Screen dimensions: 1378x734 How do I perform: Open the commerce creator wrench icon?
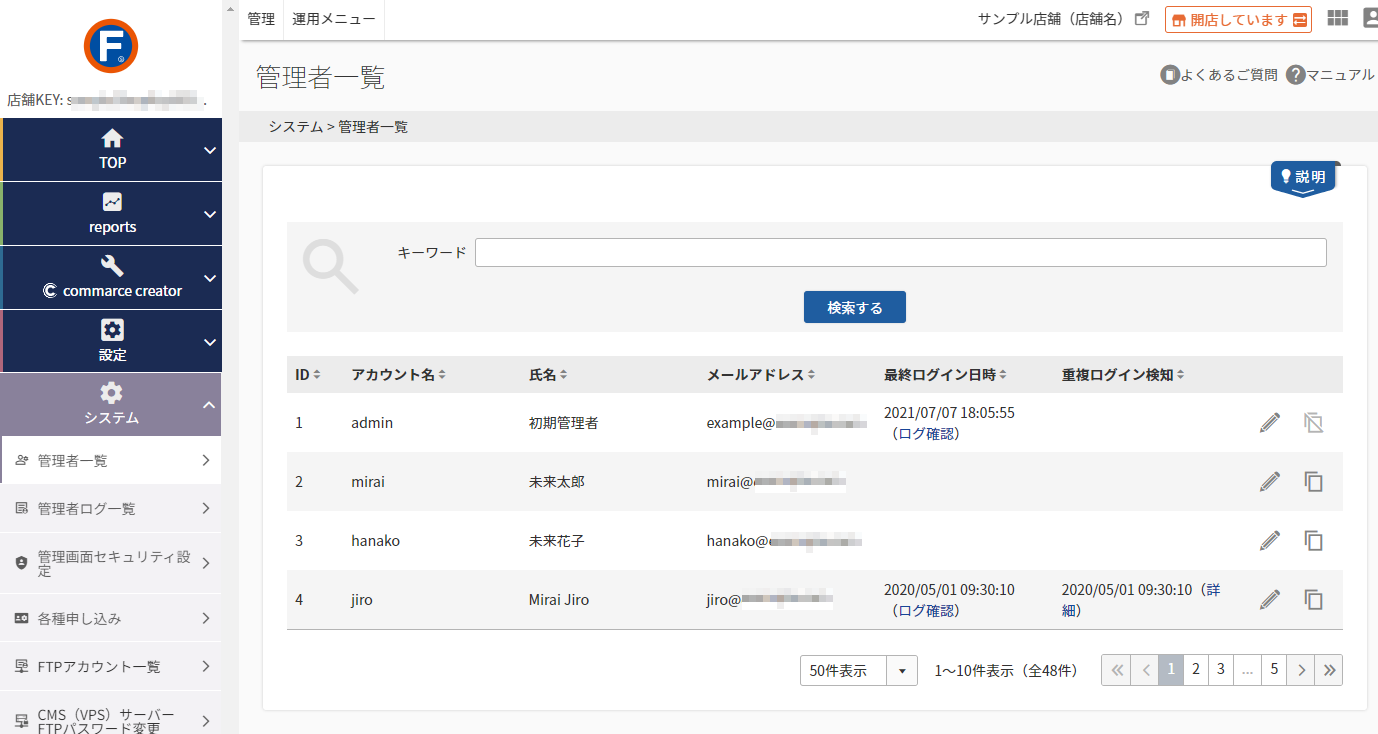(x=112, y=266)
